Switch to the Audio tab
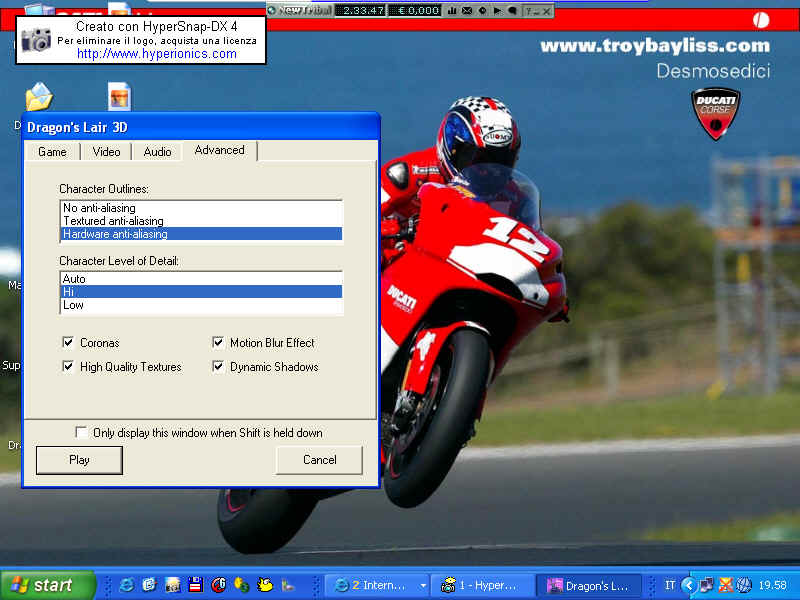800x600 pixels. click(x=157, y=152)
